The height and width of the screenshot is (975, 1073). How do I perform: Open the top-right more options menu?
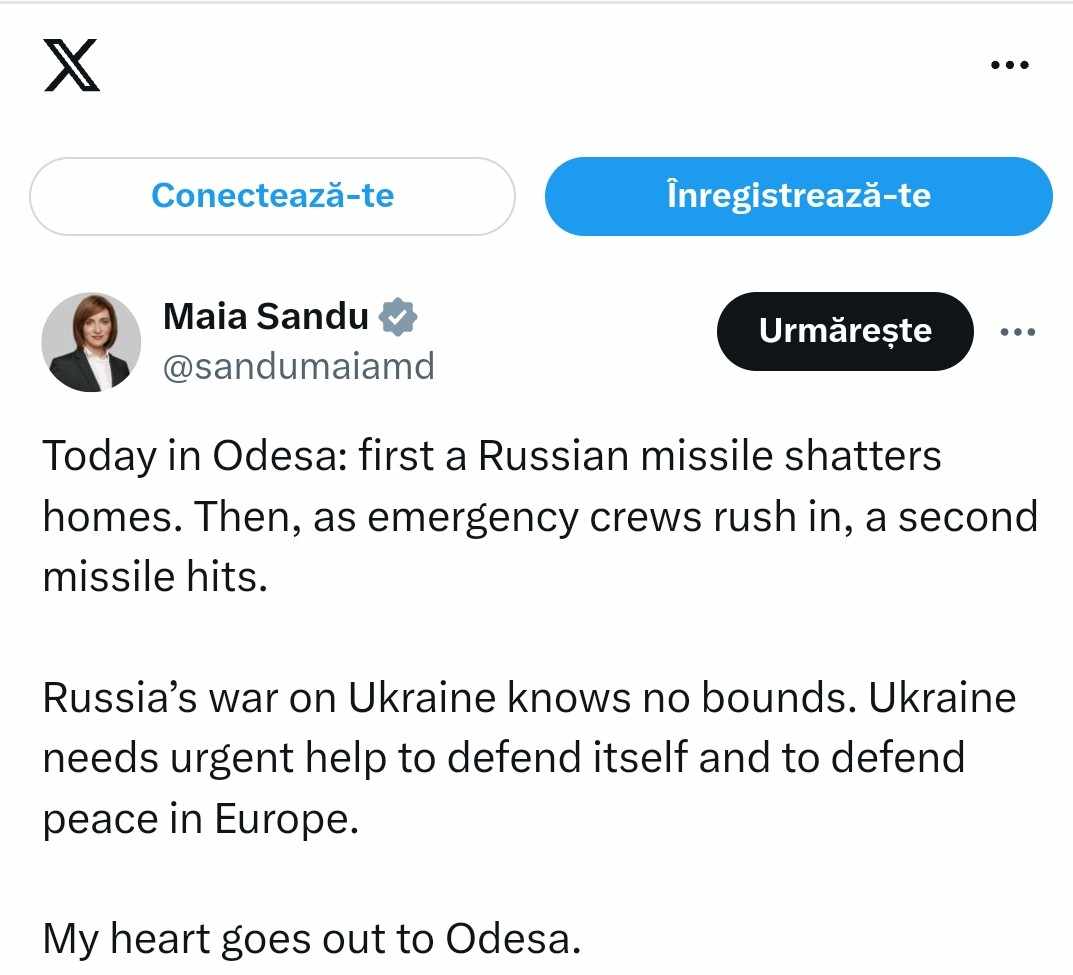[x=1009, y=66]
